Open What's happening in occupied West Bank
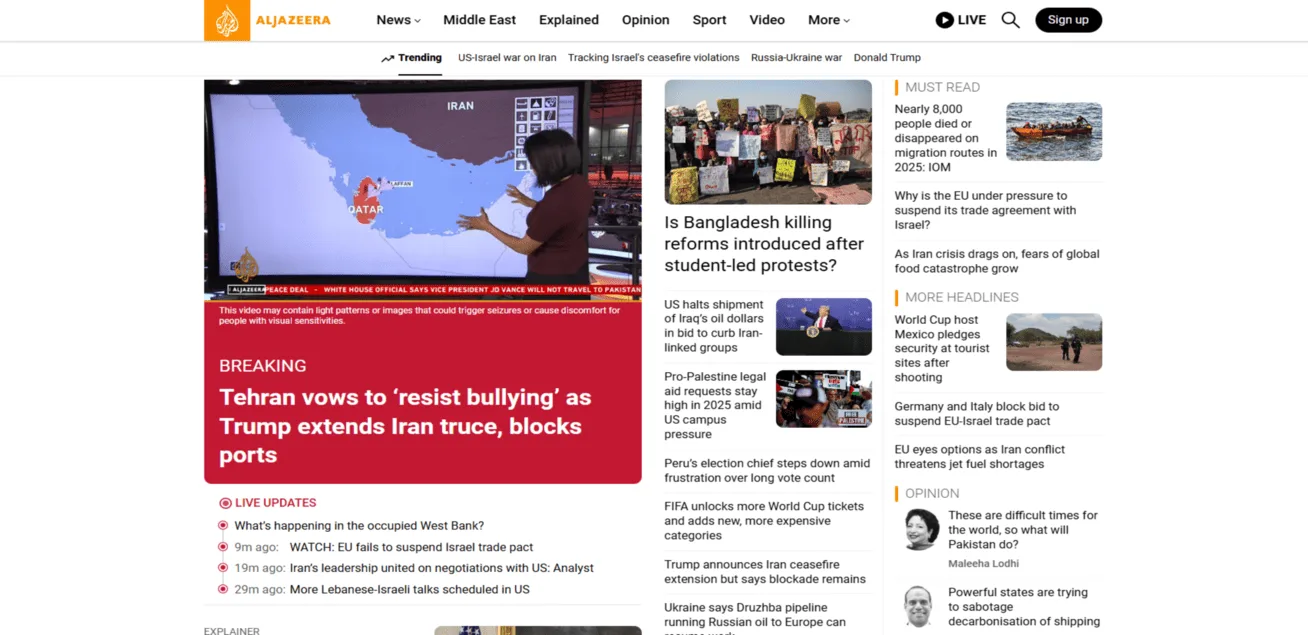This screenshot has height=635, width=1308. pos(359,526)
